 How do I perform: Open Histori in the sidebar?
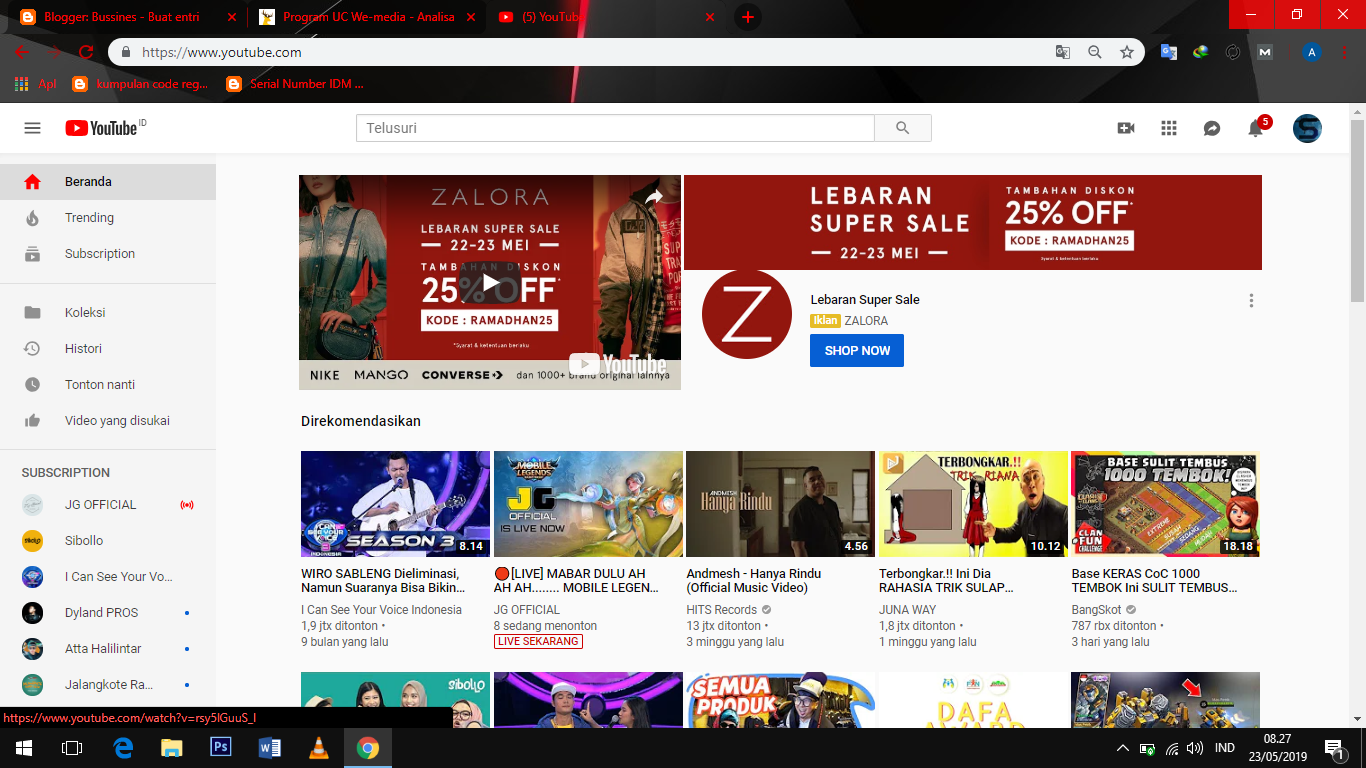(x=108, y=349)
